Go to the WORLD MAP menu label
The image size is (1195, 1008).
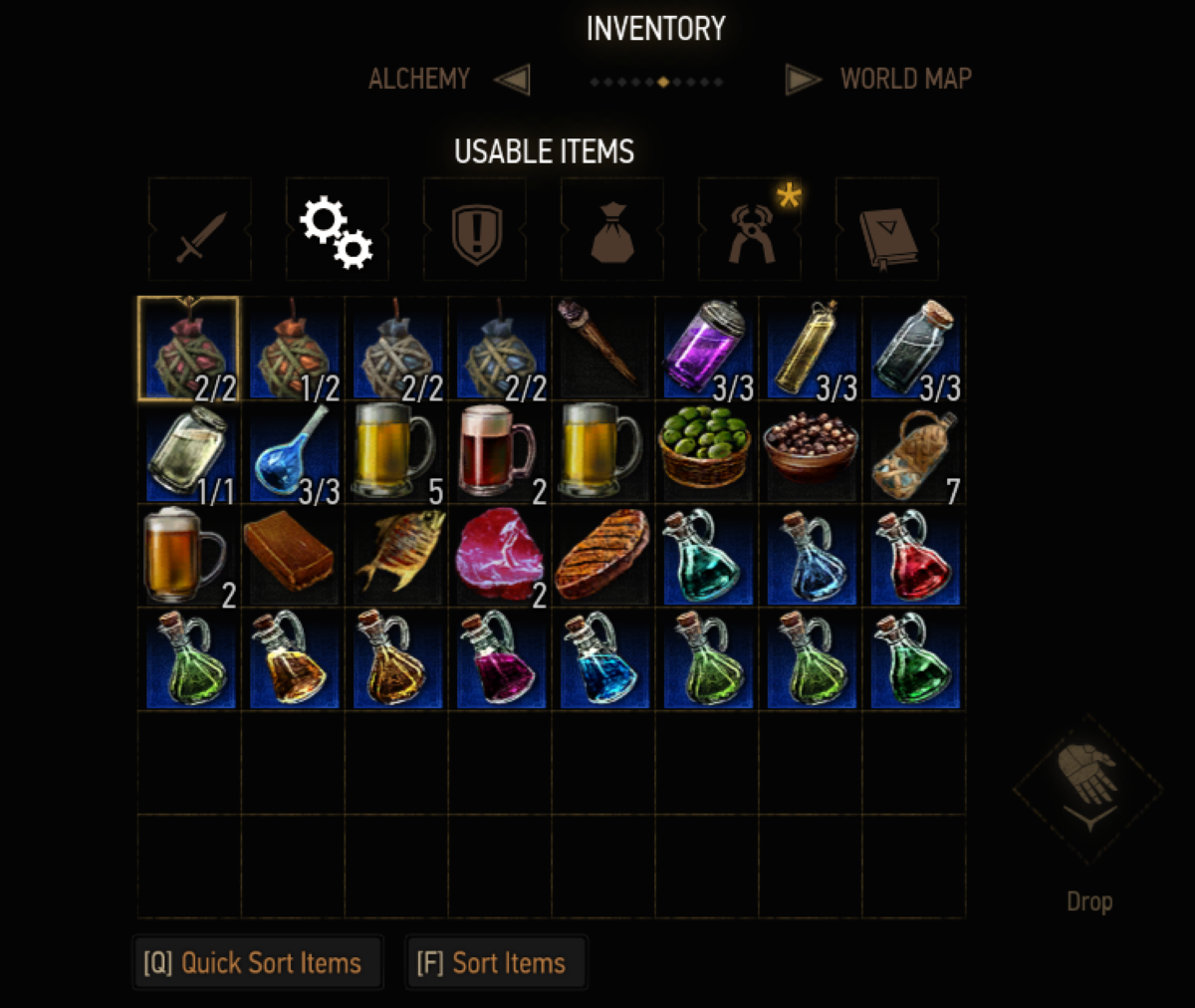906,80
